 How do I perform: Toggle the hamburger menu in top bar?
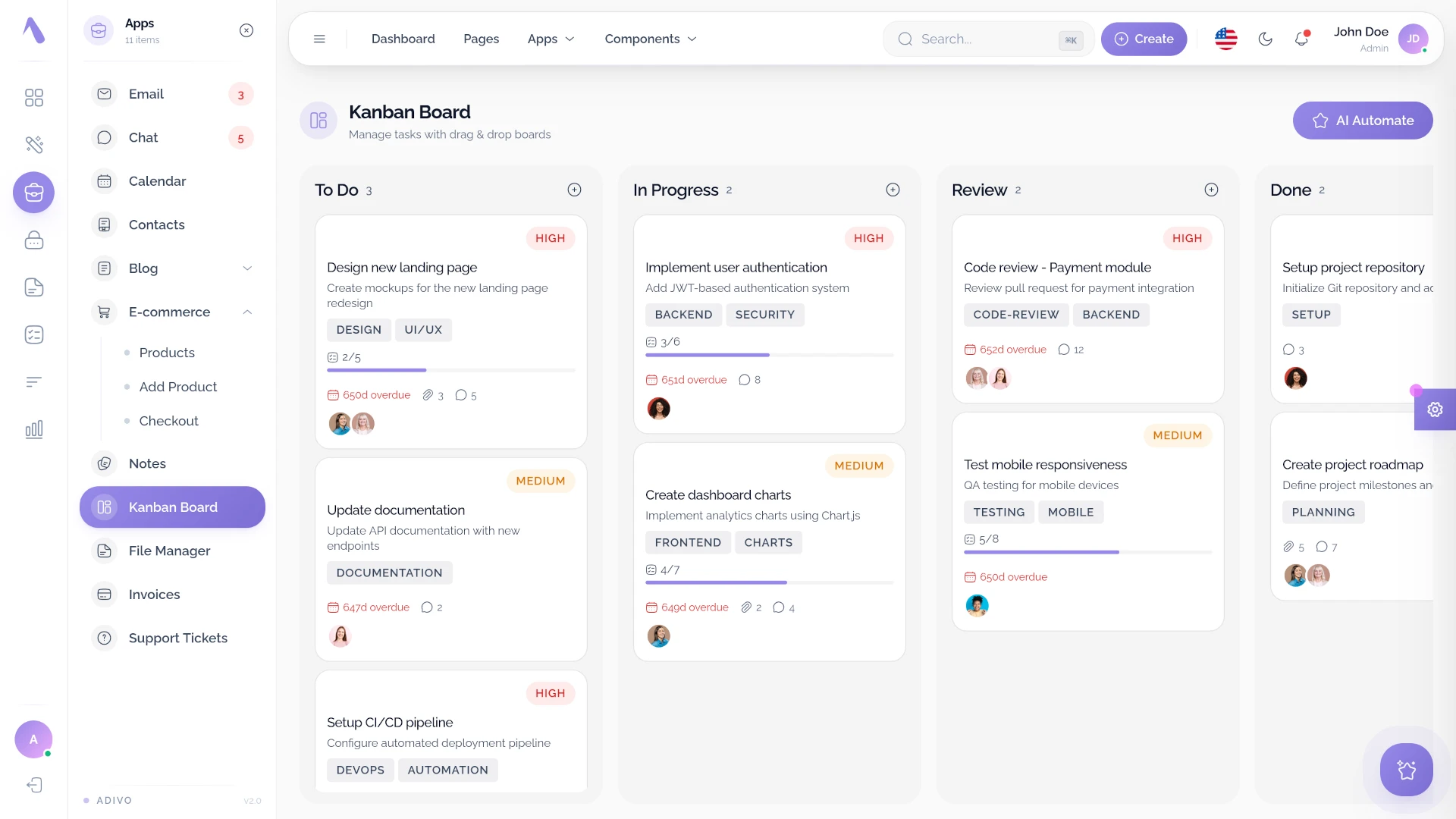pos(319,39)
